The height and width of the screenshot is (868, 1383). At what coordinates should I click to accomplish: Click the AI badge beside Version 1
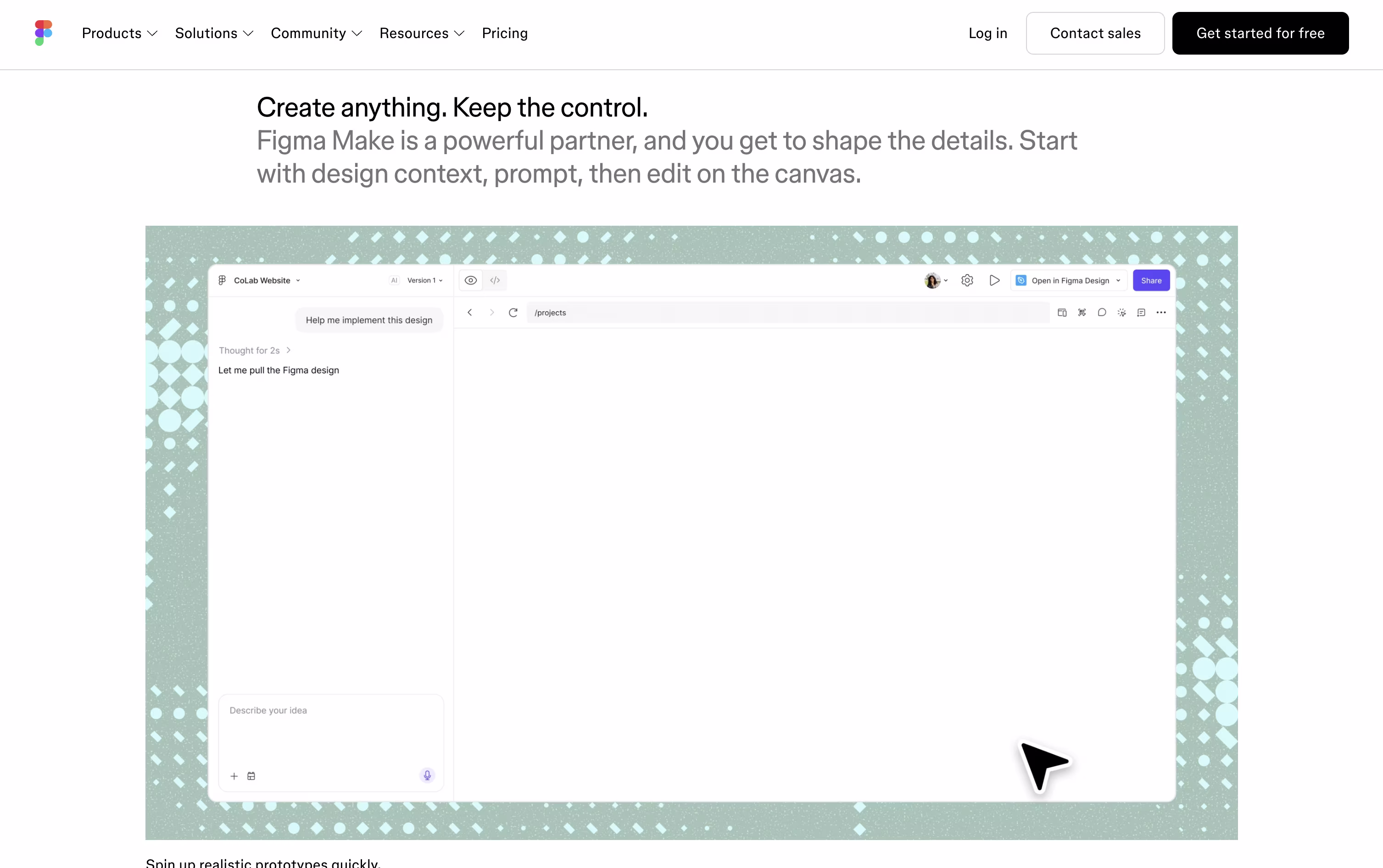pyautogui.click(x=394, y=280)
